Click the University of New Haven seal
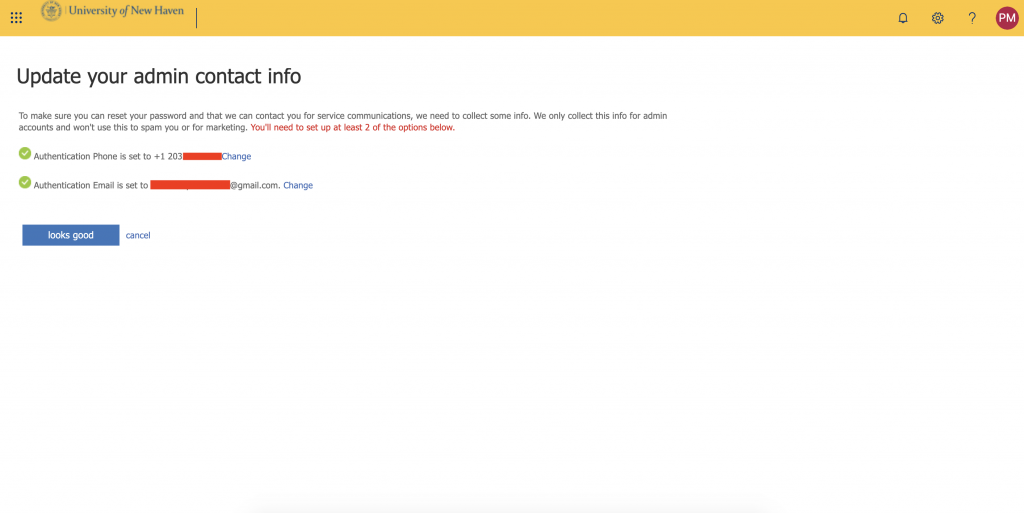This screenshot has width=1024, height=513. [51, 11]
